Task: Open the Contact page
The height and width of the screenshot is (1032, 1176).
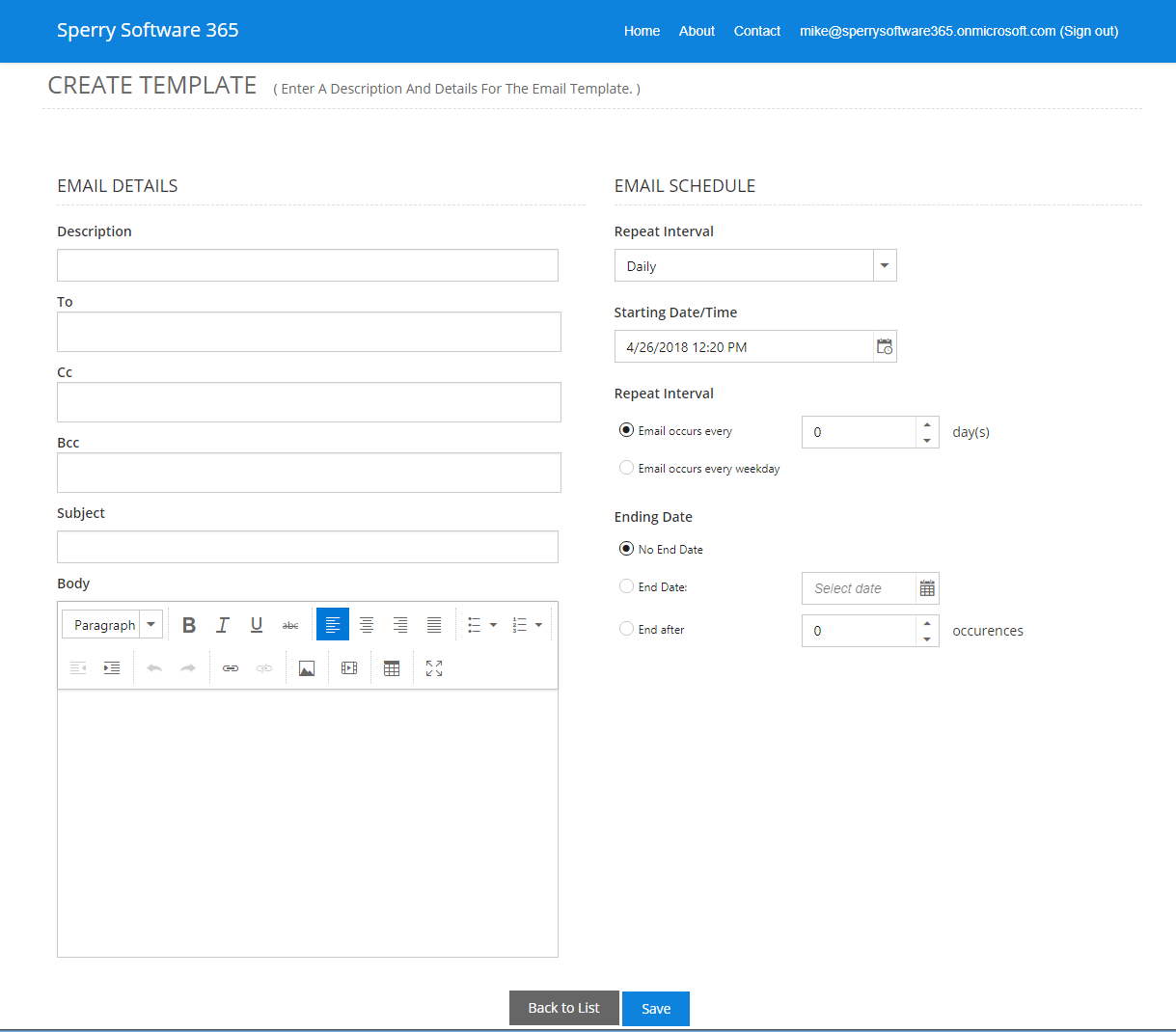Action: click(757, 31)
